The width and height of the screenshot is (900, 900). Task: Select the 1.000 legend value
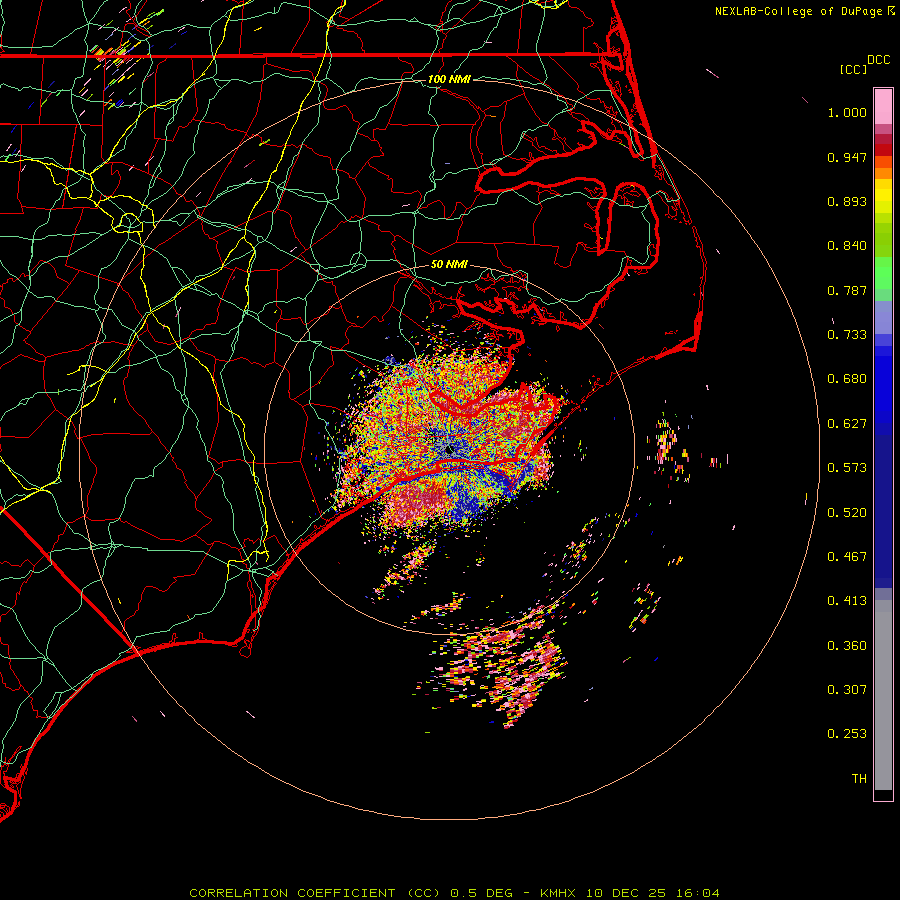click(x=847, y=112)
